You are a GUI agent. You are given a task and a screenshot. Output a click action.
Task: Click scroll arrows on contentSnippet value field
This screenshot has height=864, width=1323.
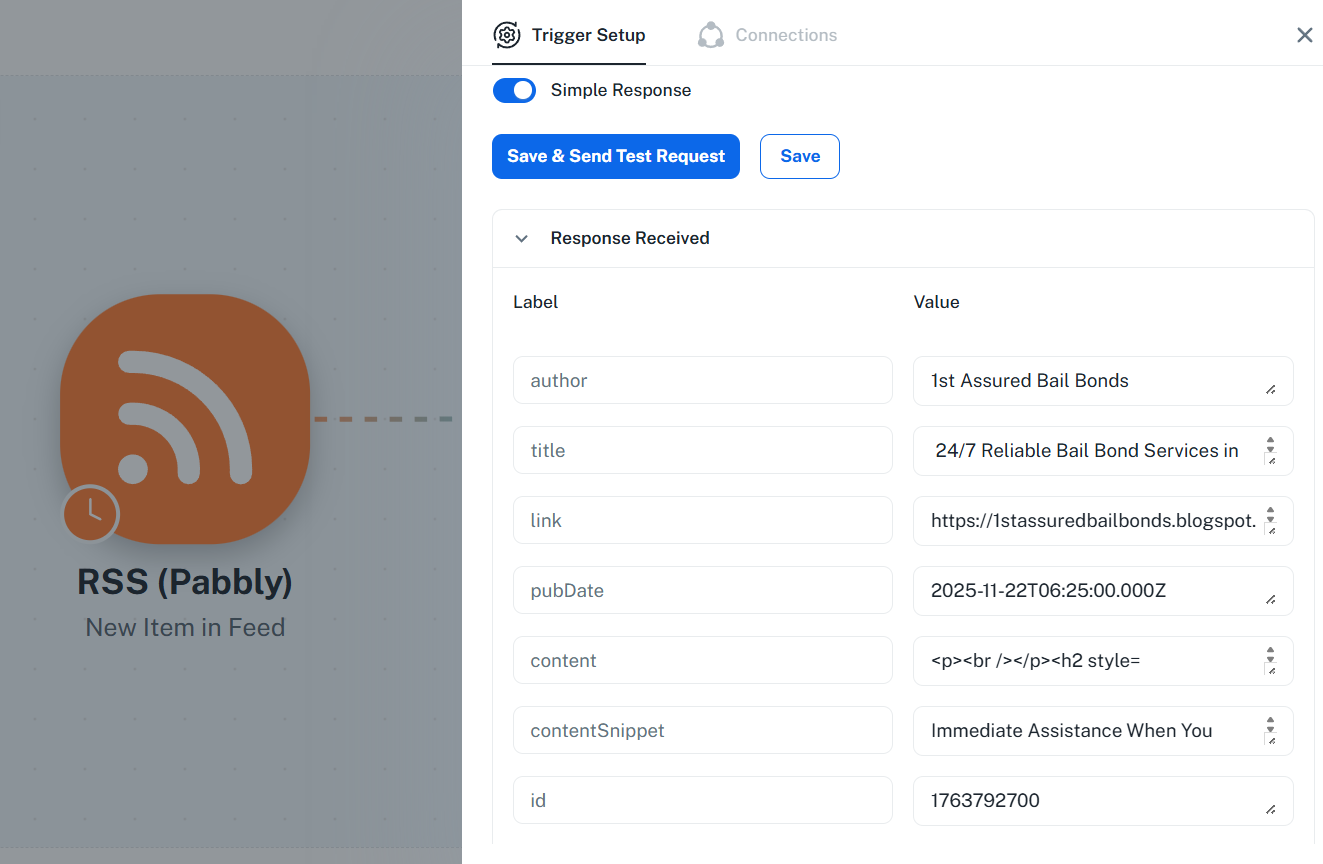coord(1270,724)
